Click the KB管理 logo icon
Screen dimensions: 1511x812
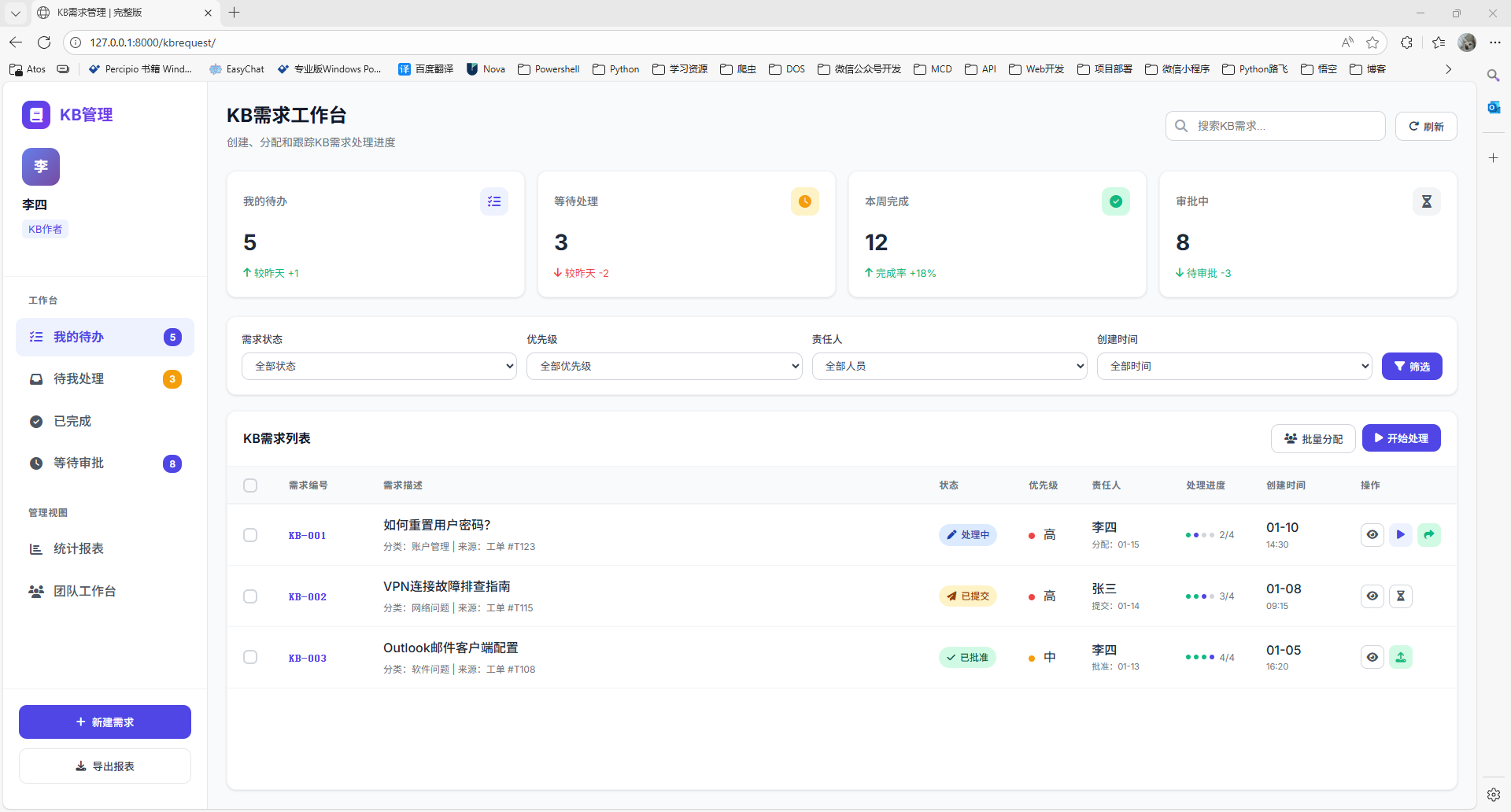[36, 115]
